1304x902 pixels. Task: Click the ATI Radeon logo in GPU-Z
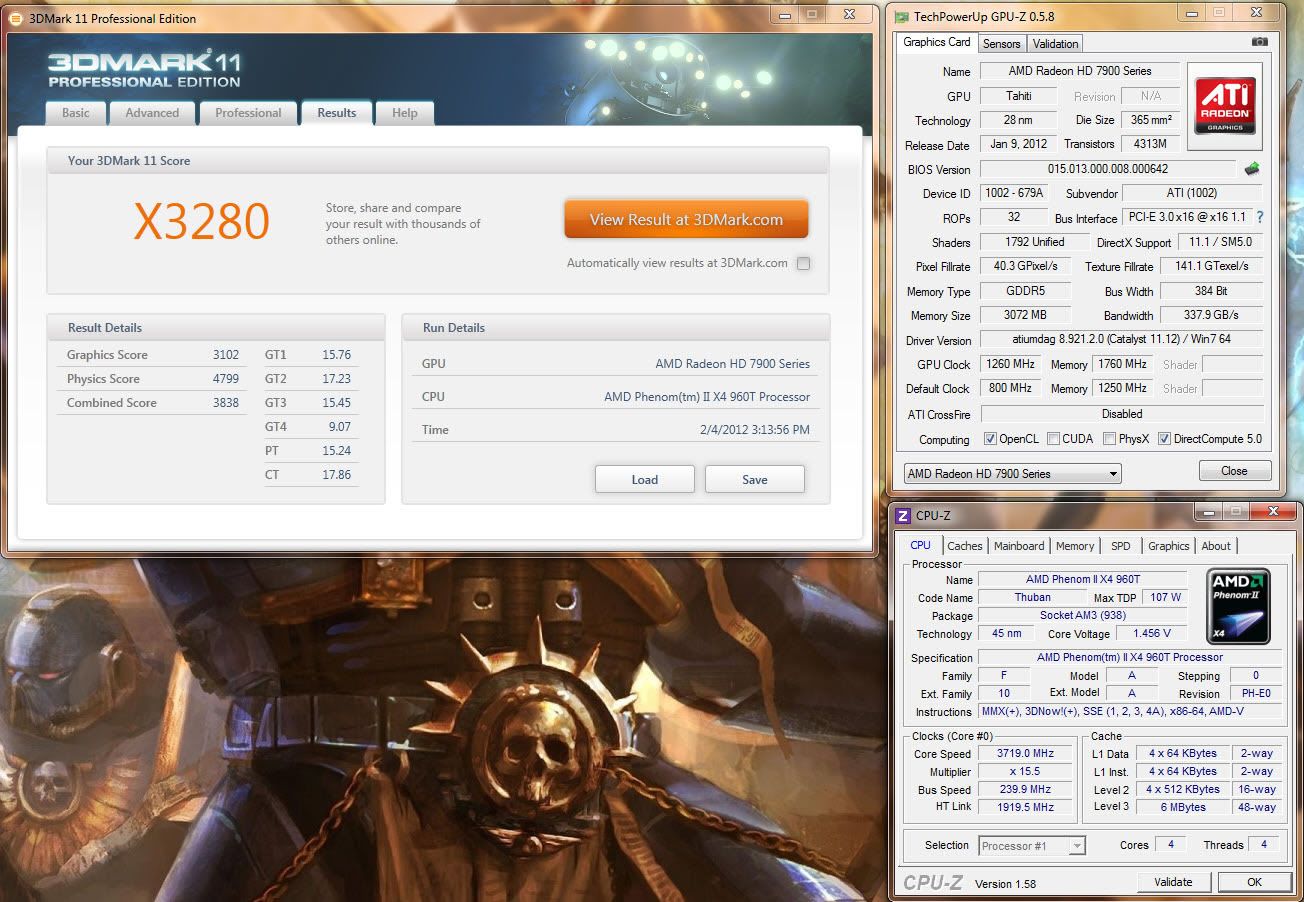1224,107
